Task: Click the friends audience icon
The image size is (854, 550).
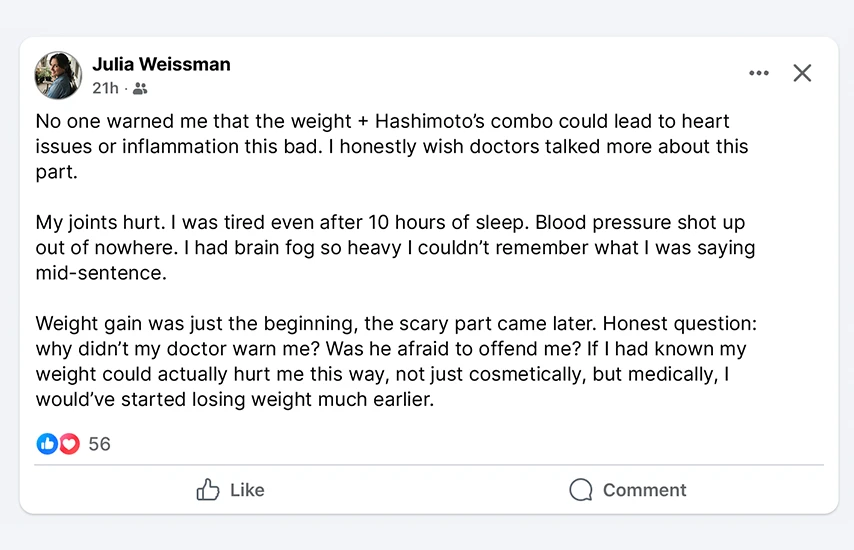Action: [140, 89]
